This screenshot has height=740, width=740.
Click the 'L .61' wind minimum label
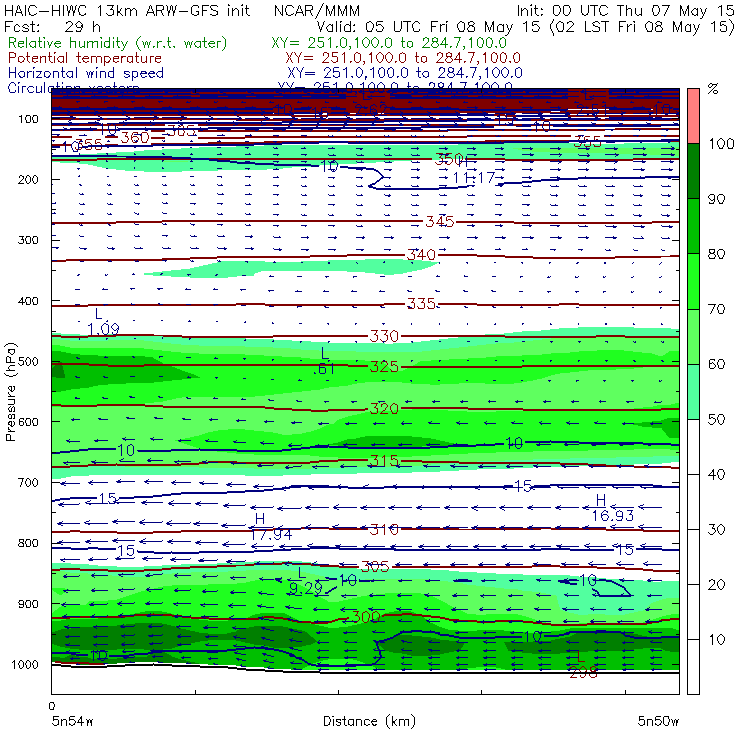(324, 361)
